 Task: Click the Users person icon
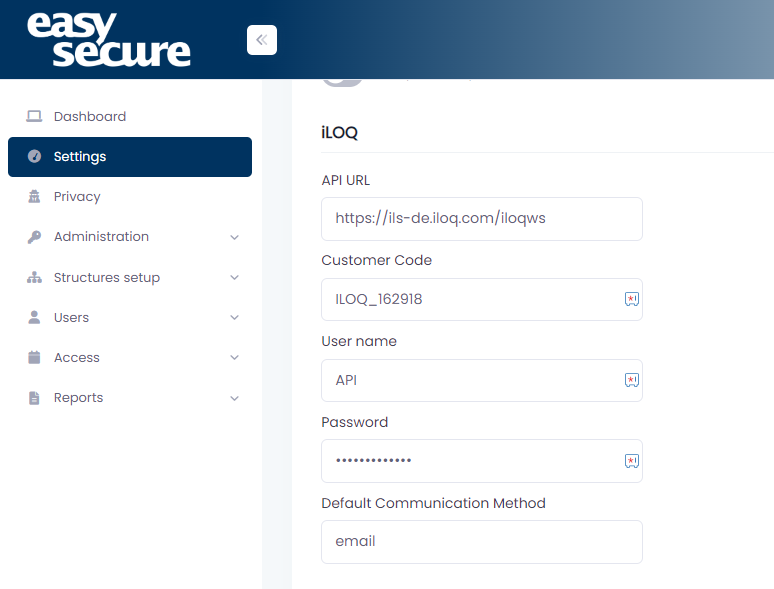tap(34, 317)
